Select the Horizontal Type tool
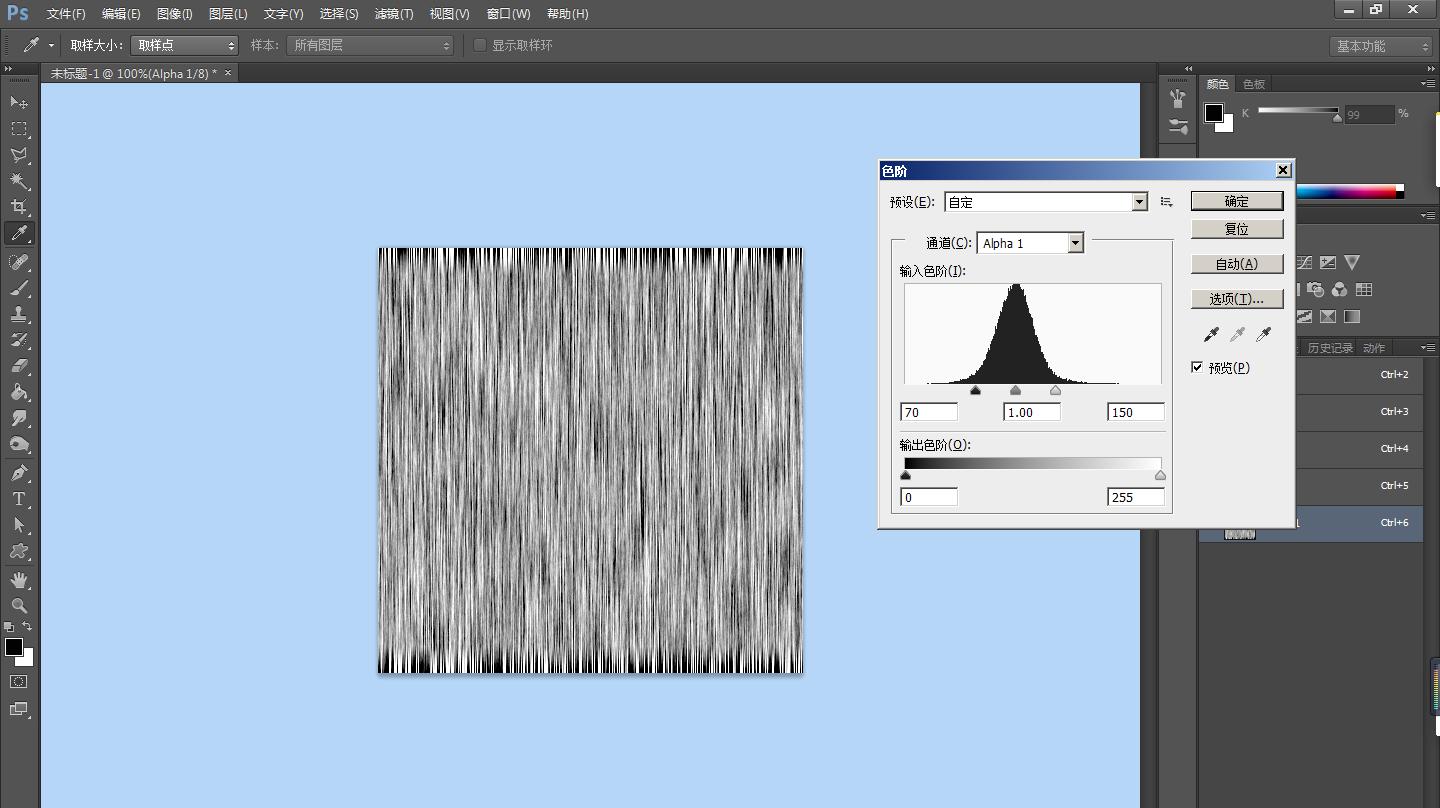Image resolution: width=1440 pixels, height=808 pixels. tap(19, 499)
